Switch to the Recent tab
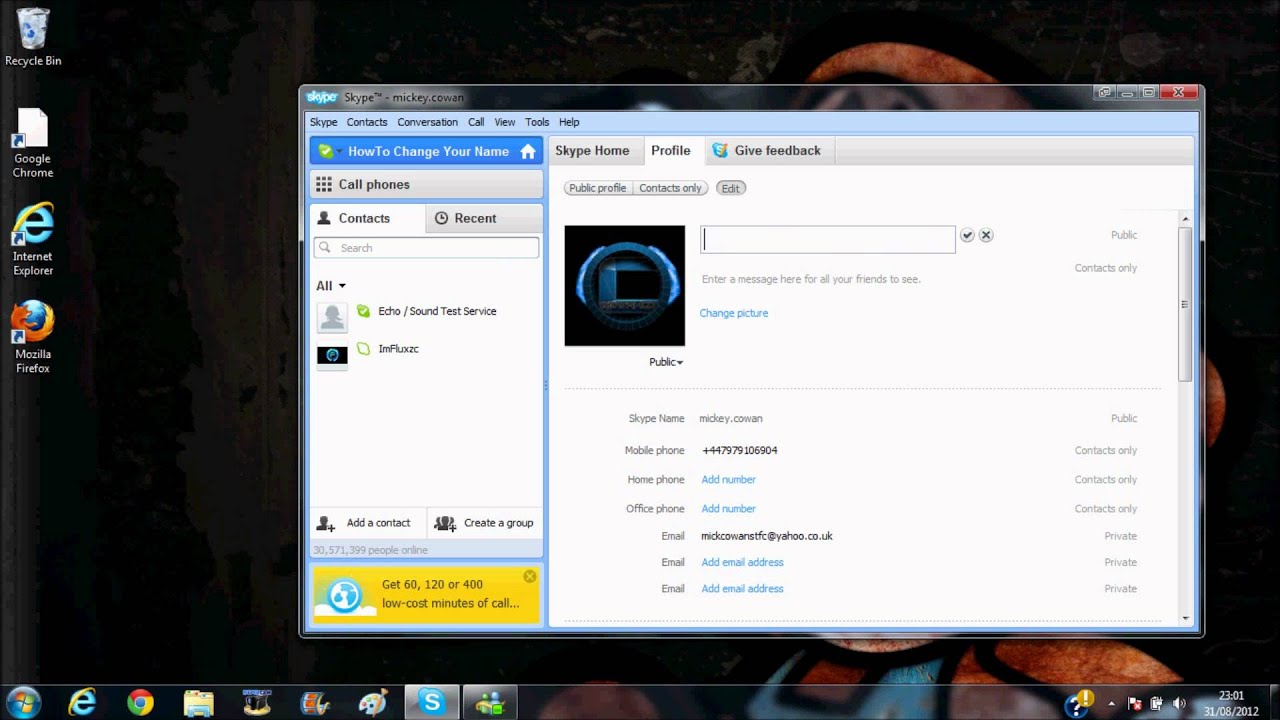1280x720 pixels. [485, 218]
